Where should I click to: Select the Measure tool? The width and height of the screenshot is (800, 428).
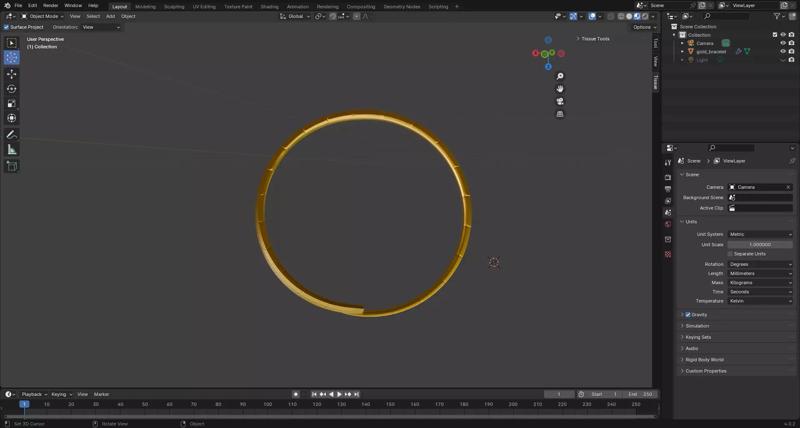(x=12, y=149)
